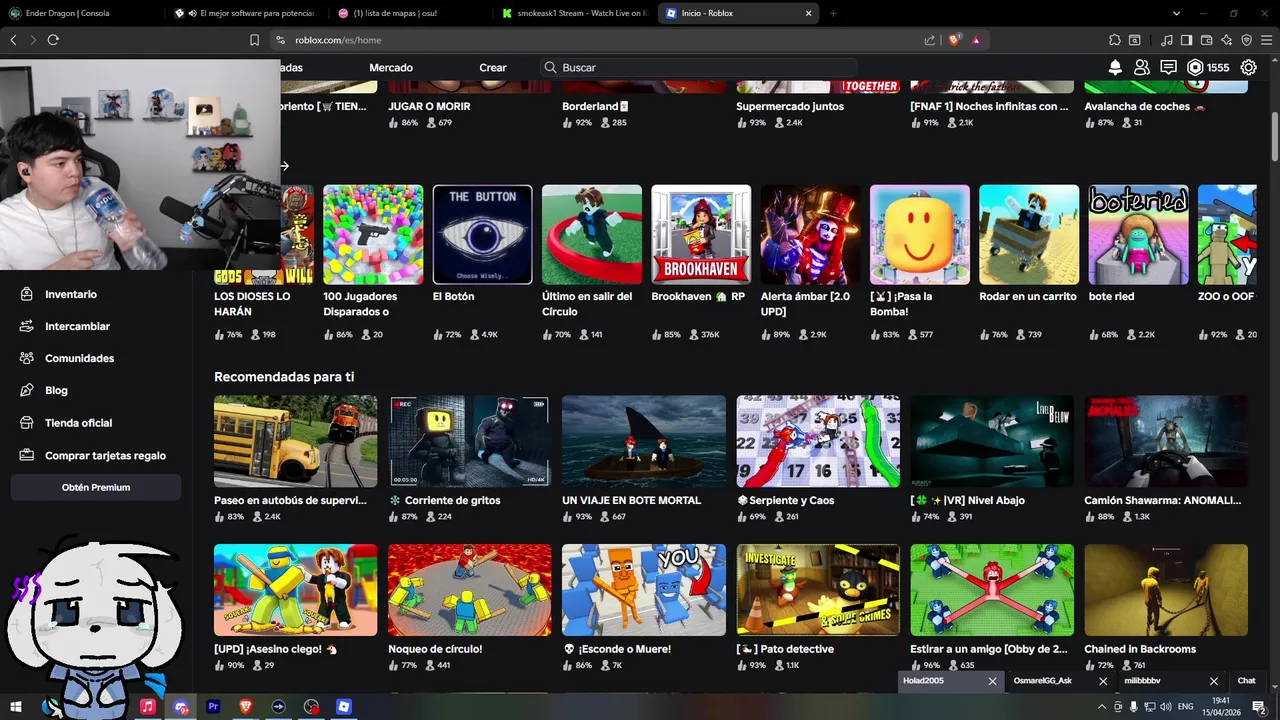Open the Mercado nav item
Viewport: 1280px width, 720px height.
(x=391, y=68)
